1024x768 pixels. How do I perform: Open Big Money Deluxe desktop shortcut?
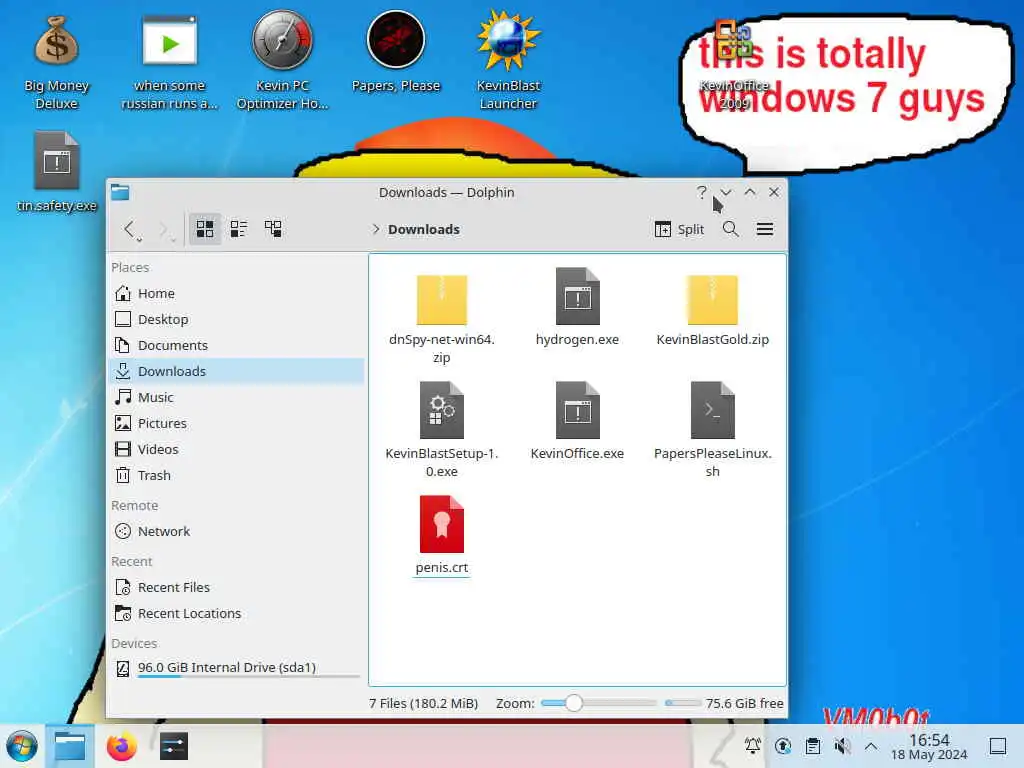[x=56, y=63]
